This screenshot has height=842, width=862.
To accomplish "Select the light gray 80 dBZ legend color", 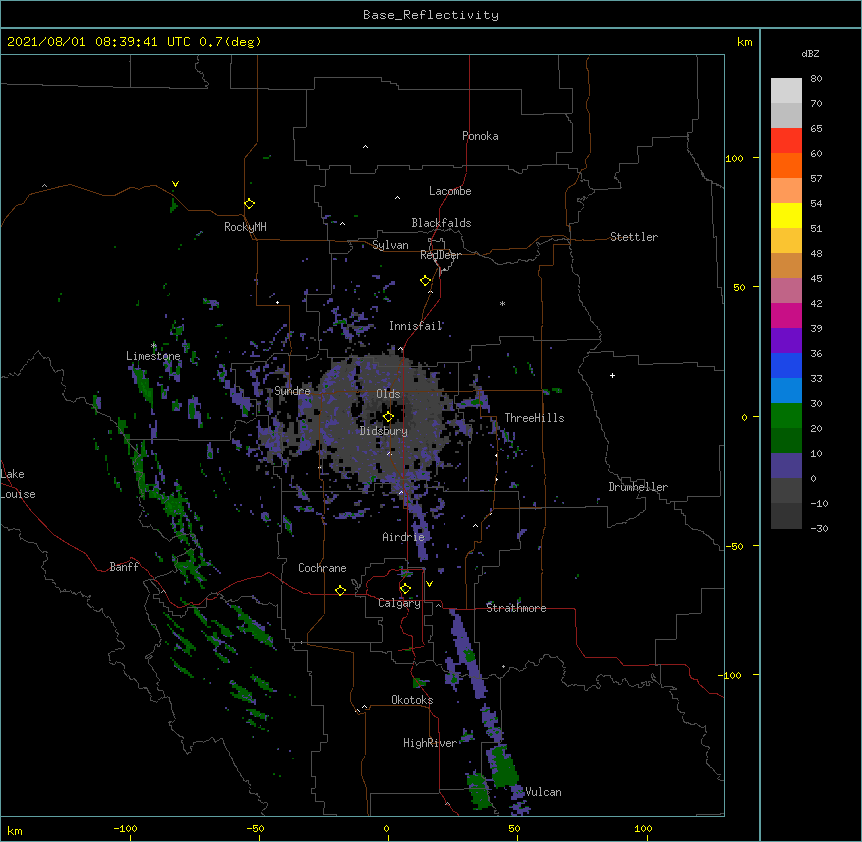I will pyautogui.click(x=786, y=90).
